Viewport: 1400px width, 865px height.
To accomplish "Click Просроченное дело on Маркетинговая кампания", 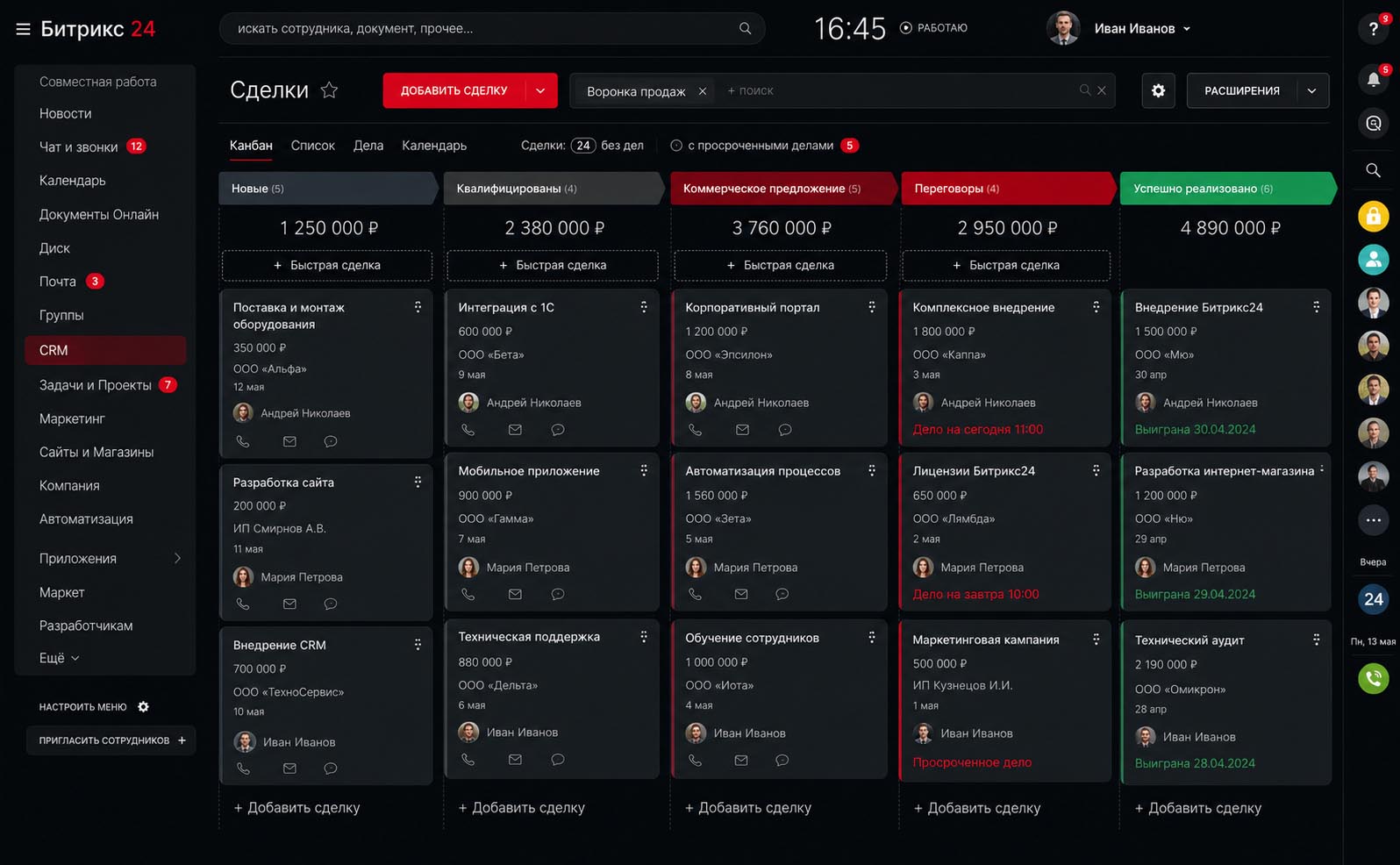I will tap(972, 762).
